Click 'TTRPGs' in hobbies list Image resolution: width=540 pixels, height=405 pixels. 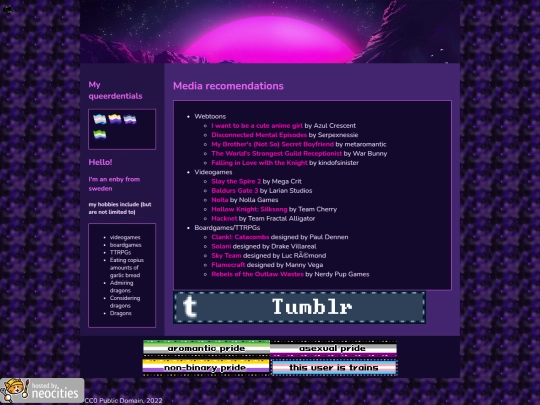coord(120,252)
